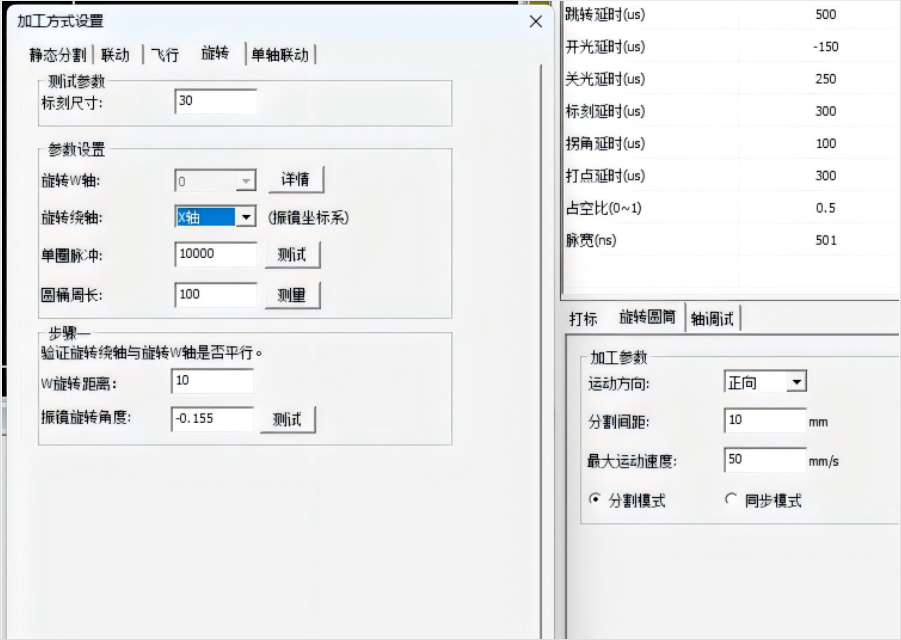Close the 加工方式设置 dialog
Image resolution: width=901 pixels, height=640 pixels.
[536, 22]
